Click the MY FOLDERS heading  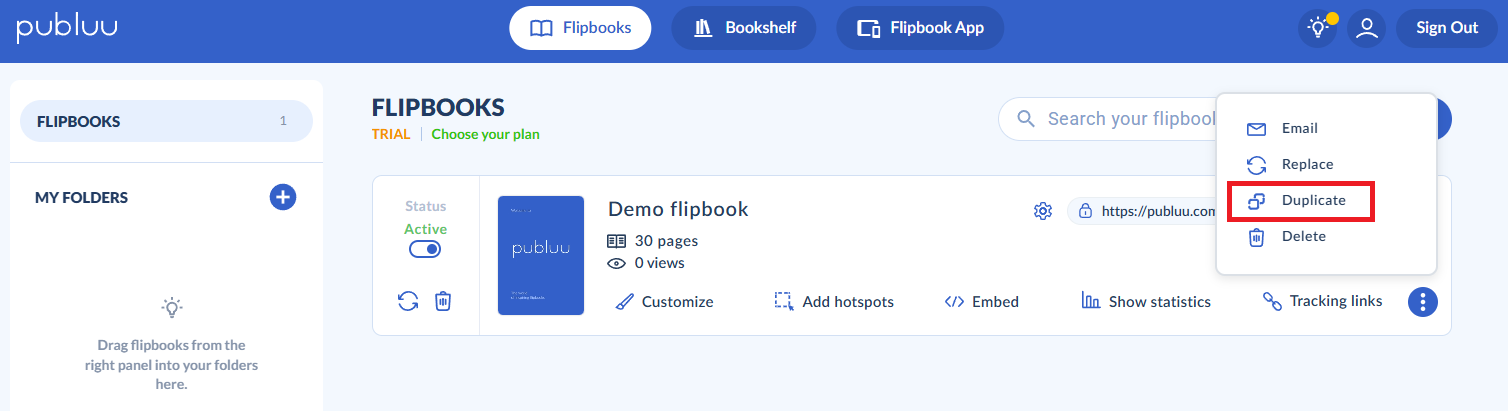coord(82,197)
